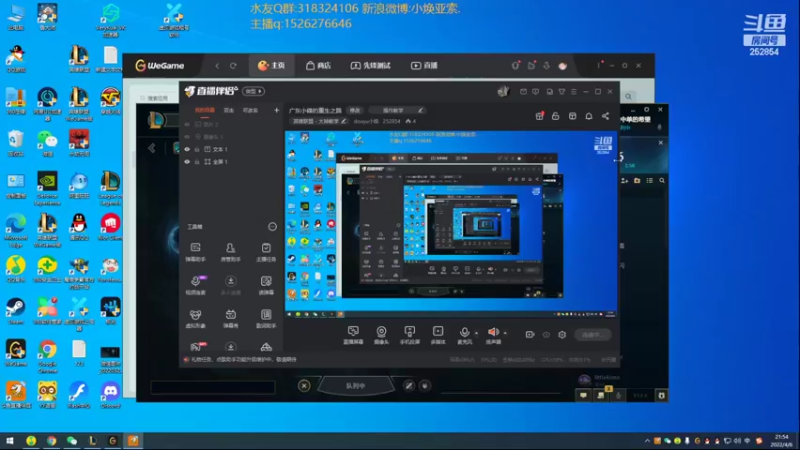The image size is (800, 450).
Task: Cancel the queue with the X button
Action: (x=304, y=386)
